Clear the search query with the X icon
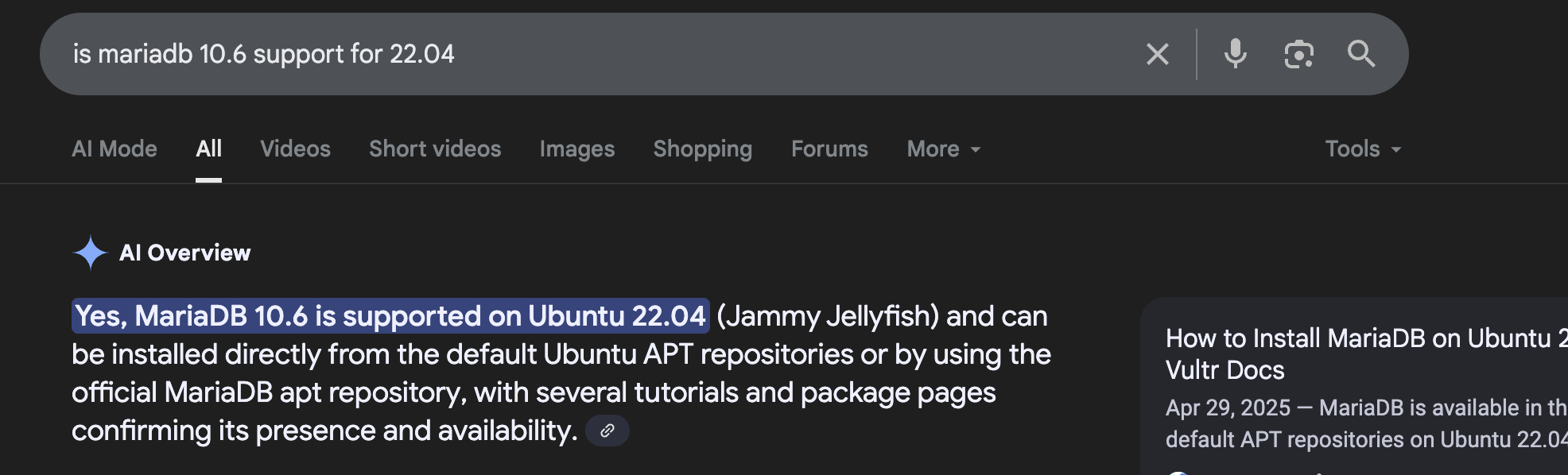1568x475 pixels. click(1158, 54)
